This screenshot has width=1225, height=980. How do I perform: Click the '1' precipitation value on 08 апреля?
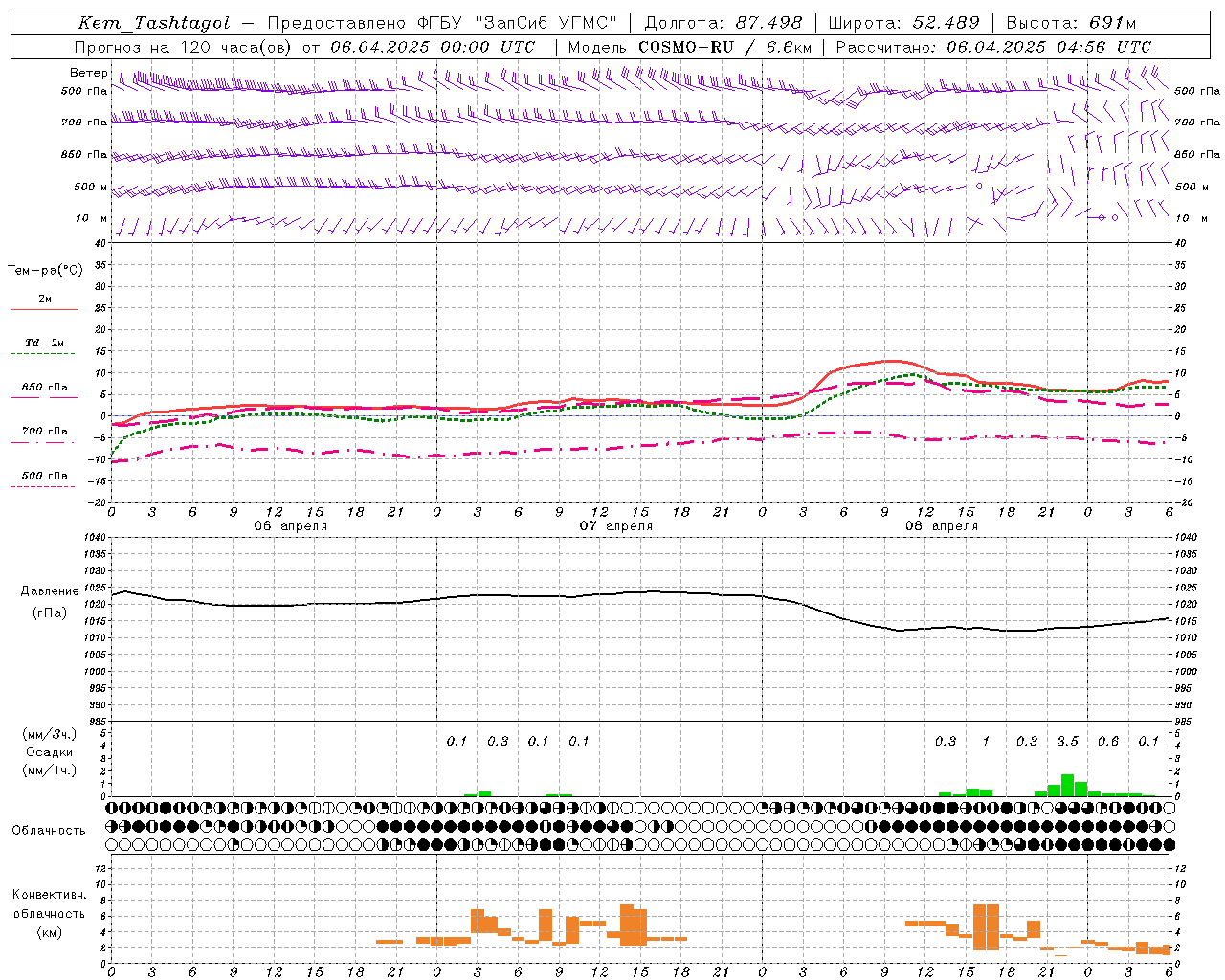(986, 742)
